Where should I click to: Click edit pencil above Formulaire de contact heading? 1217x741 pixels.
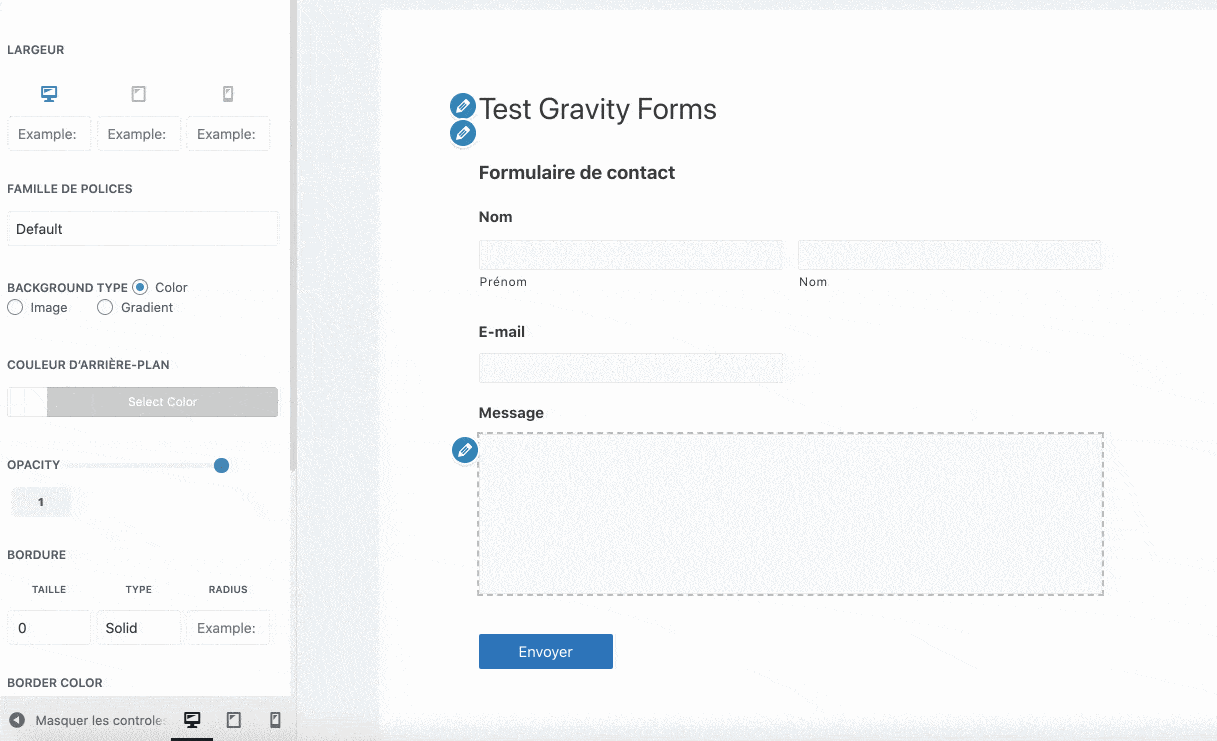pyautogui.click(x=462, y=132)
